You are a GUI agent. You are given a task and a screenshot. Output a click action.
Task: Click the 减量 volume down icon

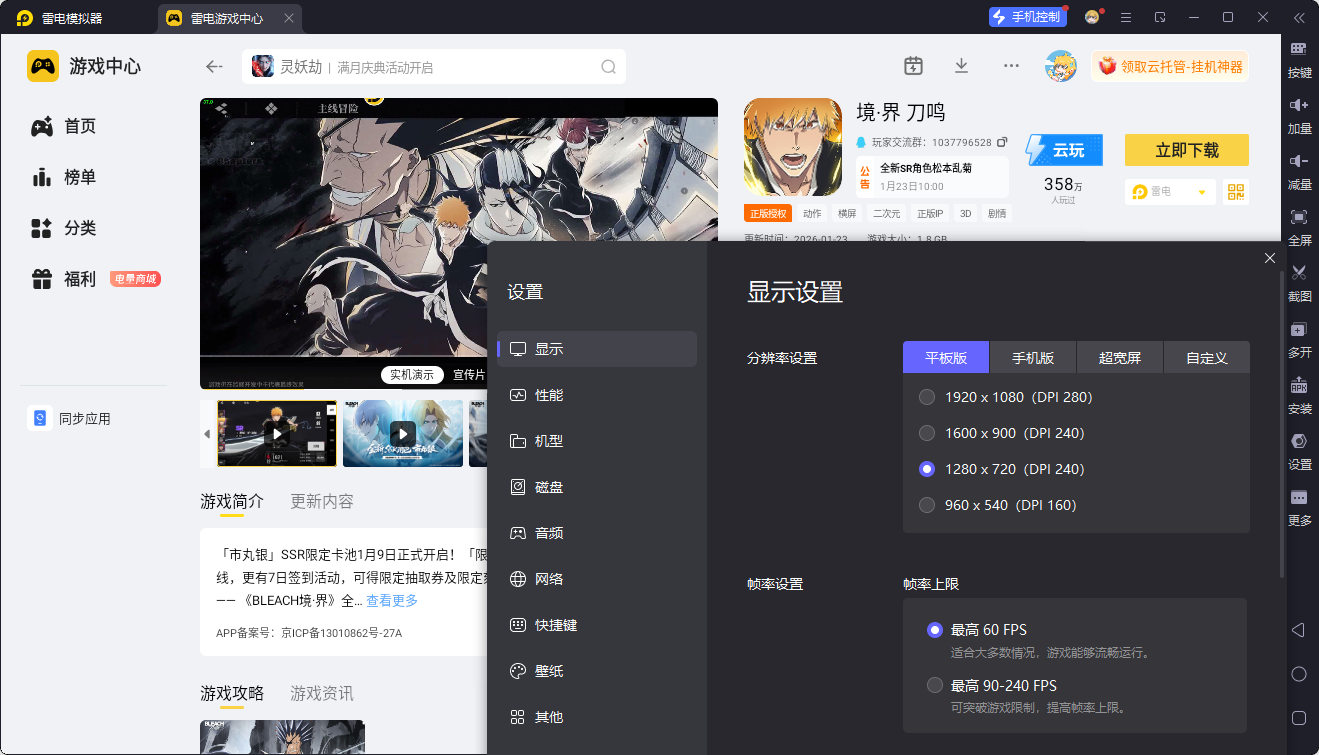pyautogui.click(x=1299, y=161)
